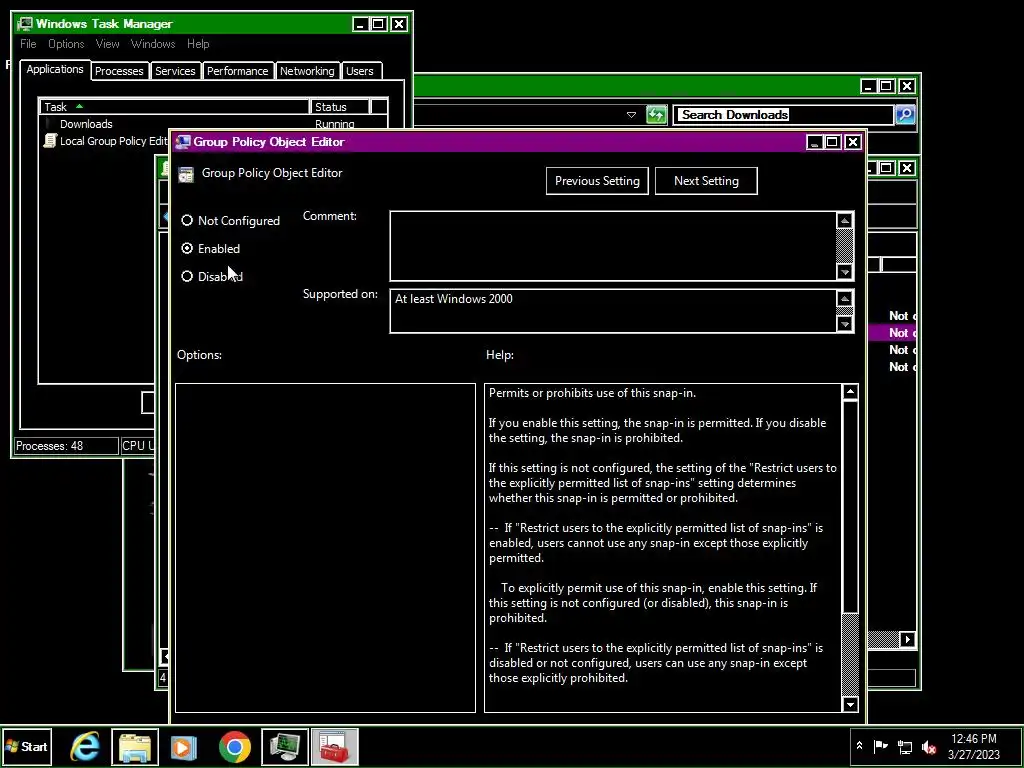The image size is (1024, 768).
Task: Open Task Manager Windows menu
Action: (153, 44)
